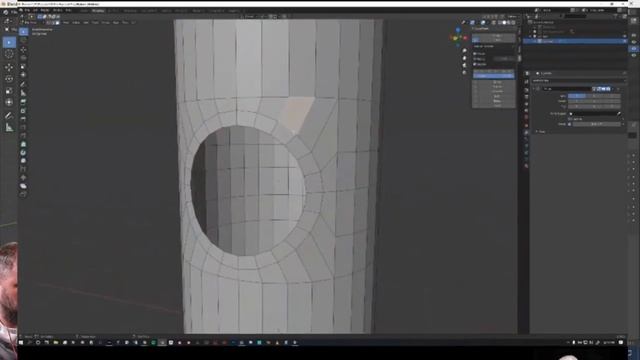Viewport: 640px width, 360px height.
Task: Collapse the sidebar panel header triangle
Action: (473, 29)
